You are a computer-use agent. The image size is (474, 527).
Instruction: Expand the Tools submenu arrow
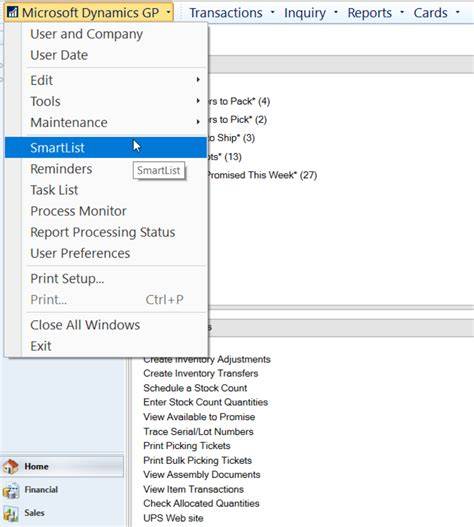(x=198, y=101)
